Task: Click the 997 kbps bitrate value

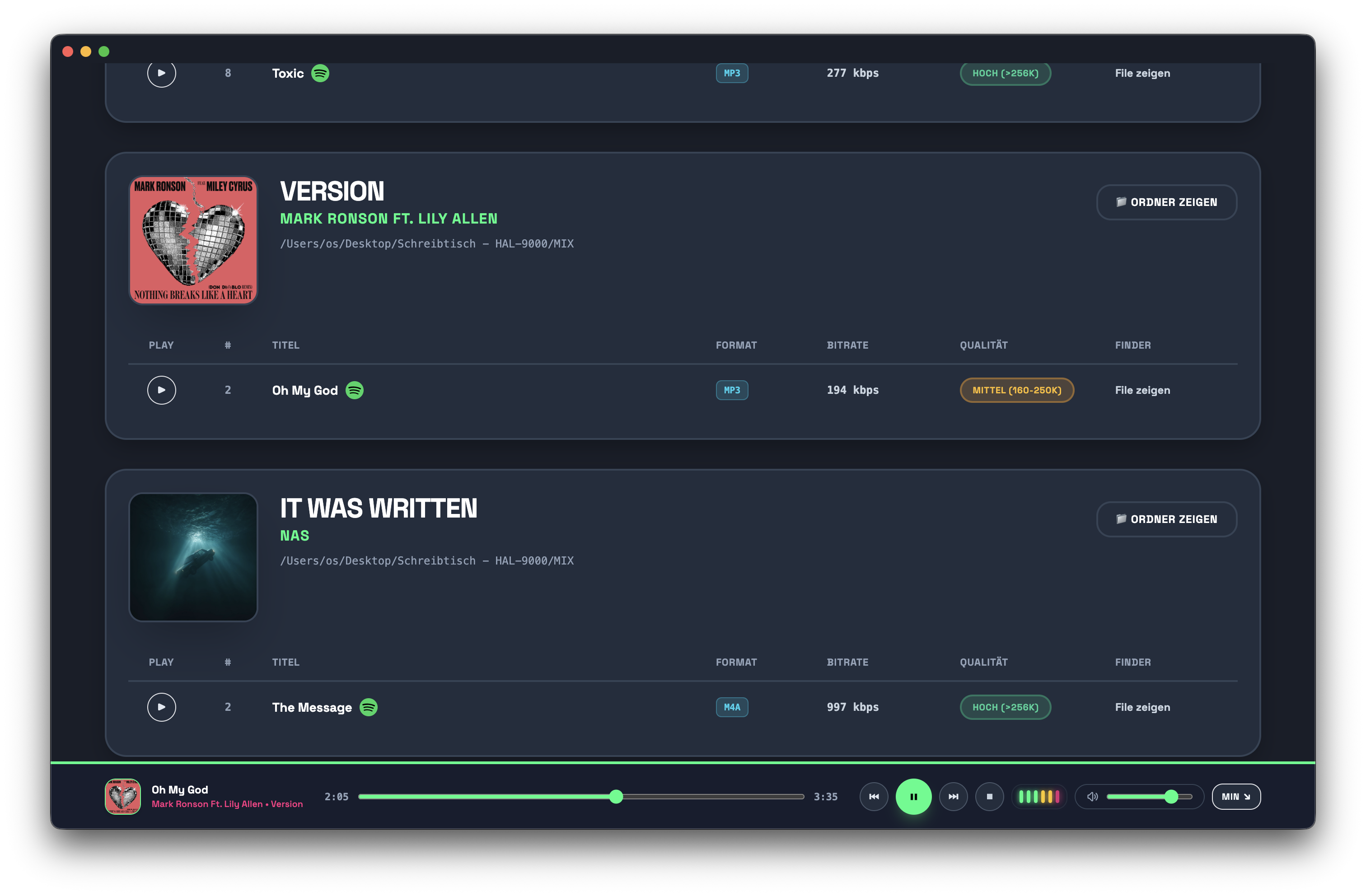Action: (x=852, y=707)
